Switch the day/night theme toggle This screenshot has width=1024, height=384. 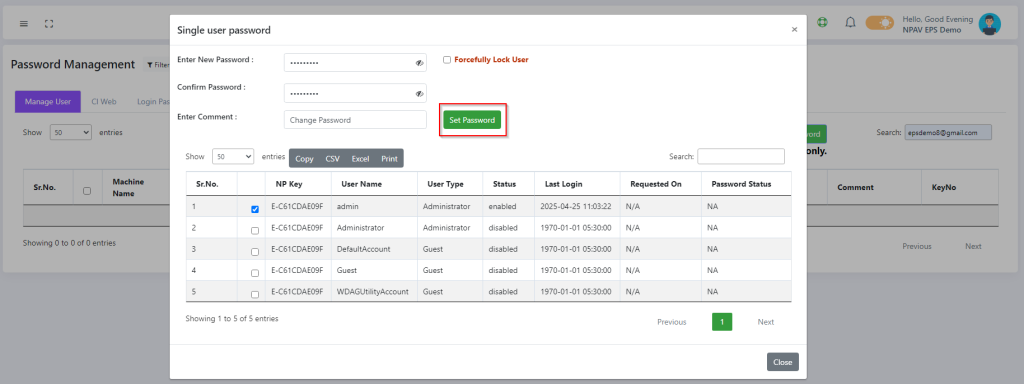click(880, 23)
